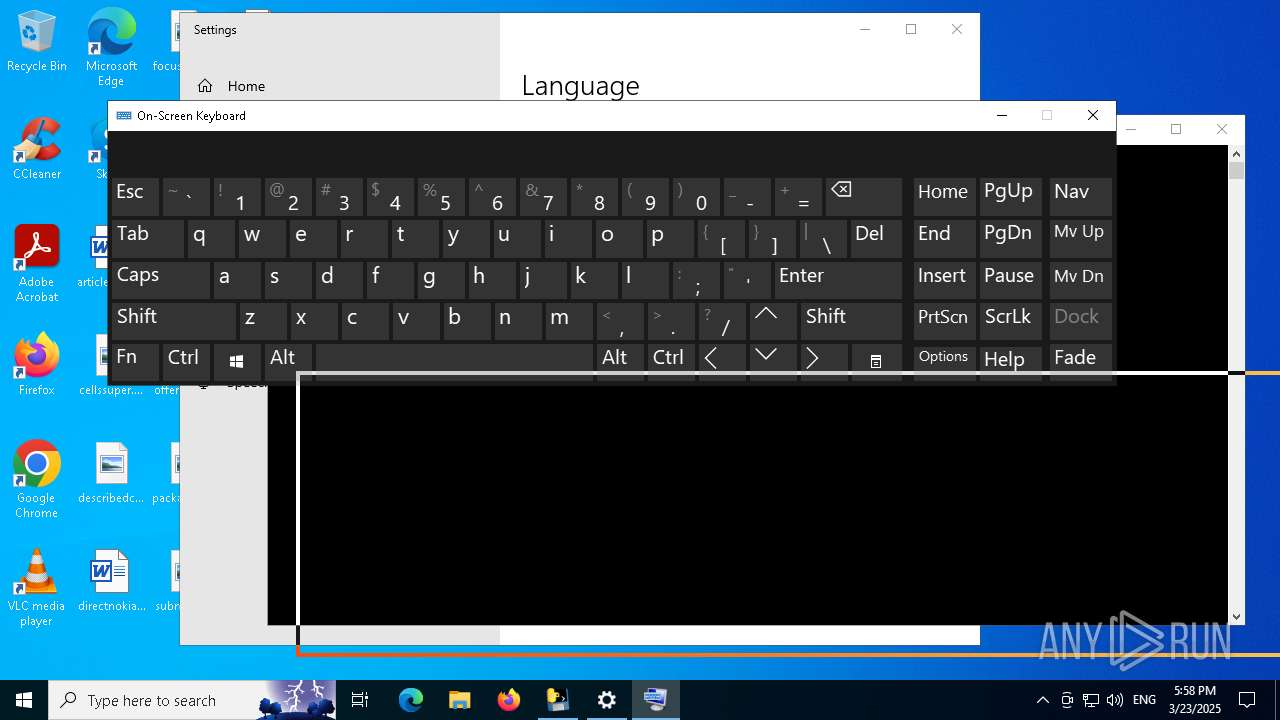Open Task View from the taskbar

tap(360, 700)
